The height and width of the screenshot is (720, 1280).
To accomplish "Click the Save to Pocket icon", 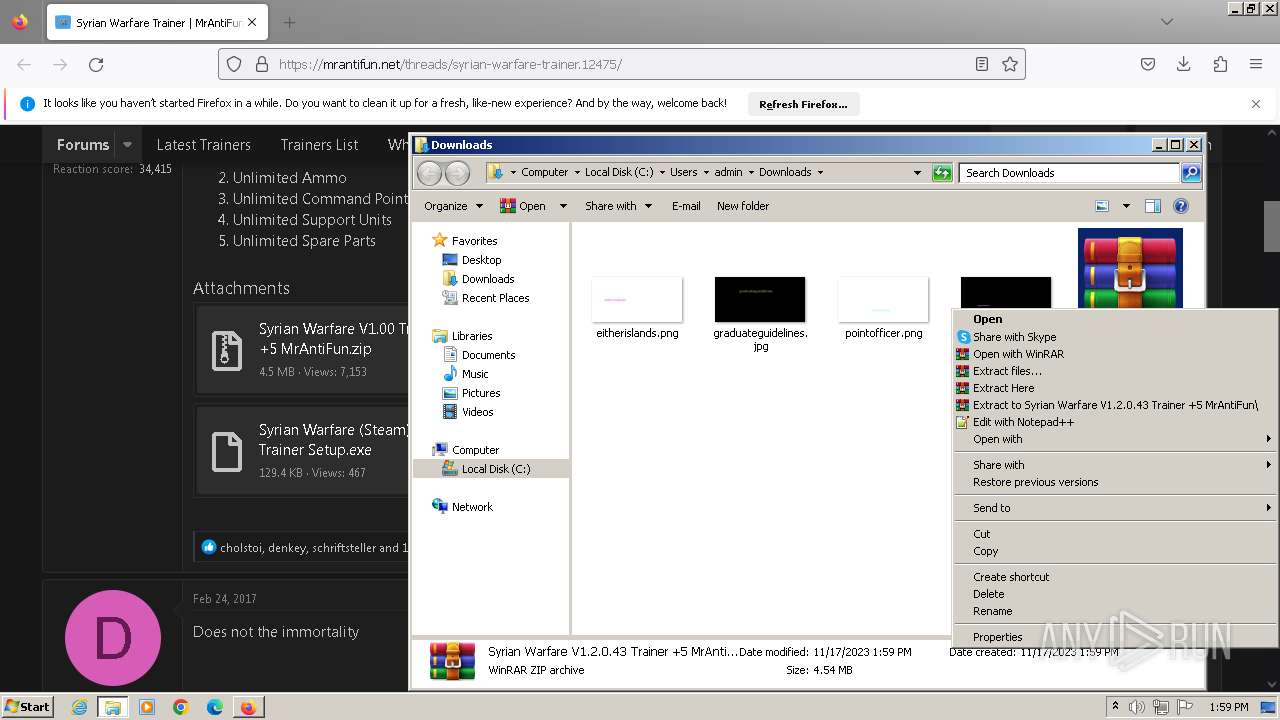I will (1148, 64).
